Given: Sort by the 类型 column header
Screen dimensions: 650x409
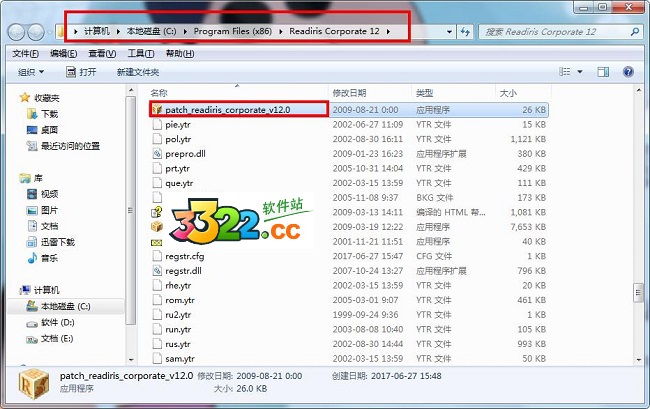Looking at the screenshot, I should click(x=454, y=93).
